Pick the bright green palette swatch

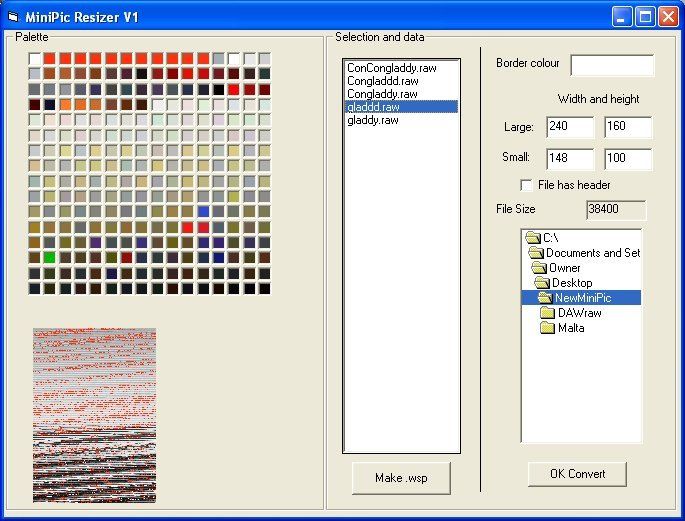(x=49, y=257)
